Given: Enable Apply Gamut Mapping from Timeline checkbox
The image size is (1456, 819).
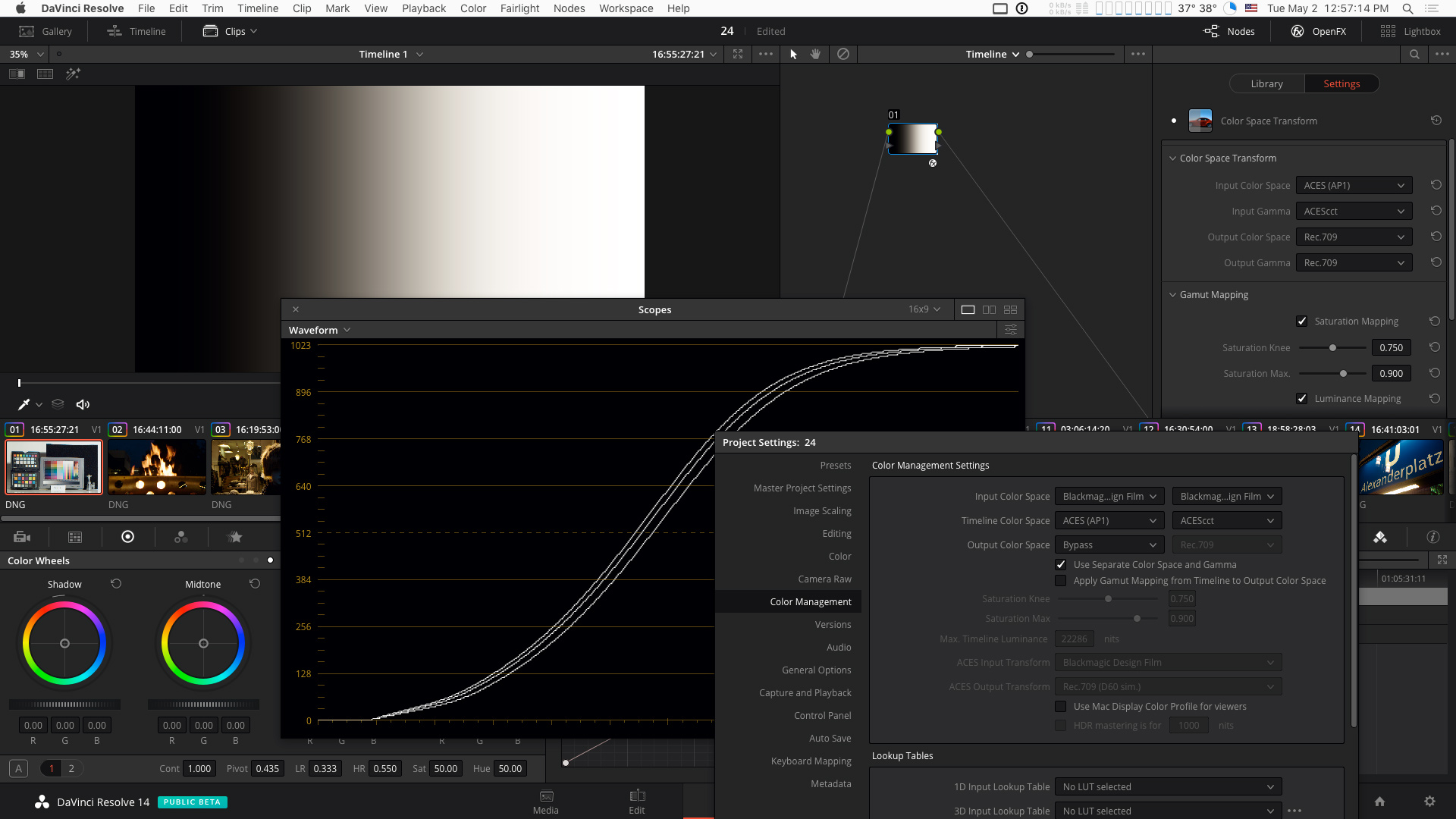Looking at the screenshot, I should 1061,581.
